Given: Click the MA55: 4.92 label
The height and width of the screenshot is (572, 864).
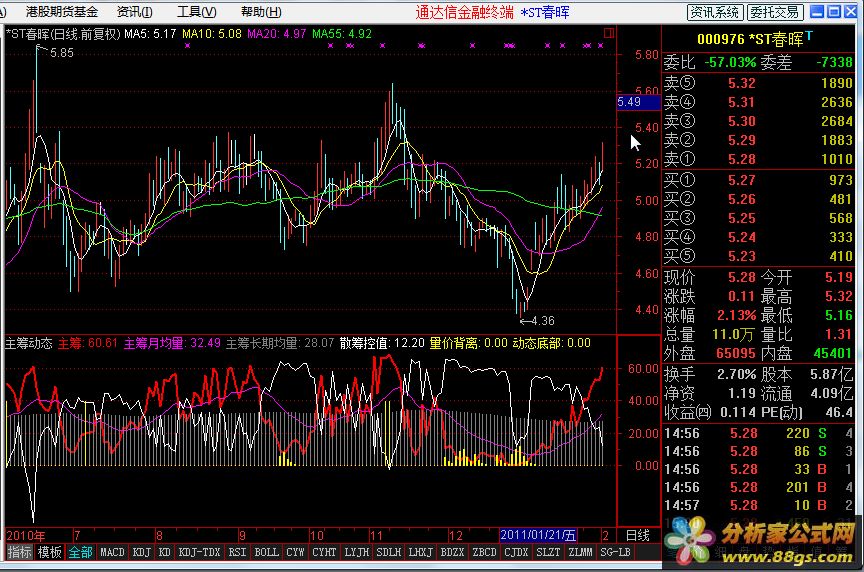Looking at the screenshot, I should 342,34.
